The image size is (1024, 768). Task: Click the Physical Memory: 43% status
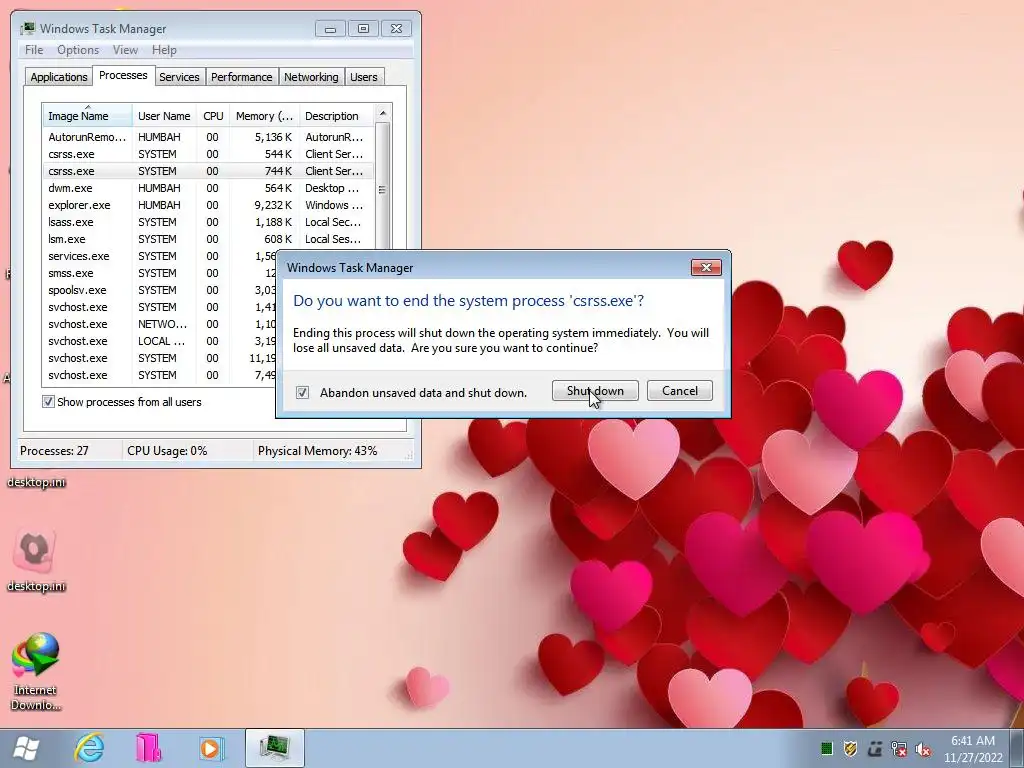(317, 451)
